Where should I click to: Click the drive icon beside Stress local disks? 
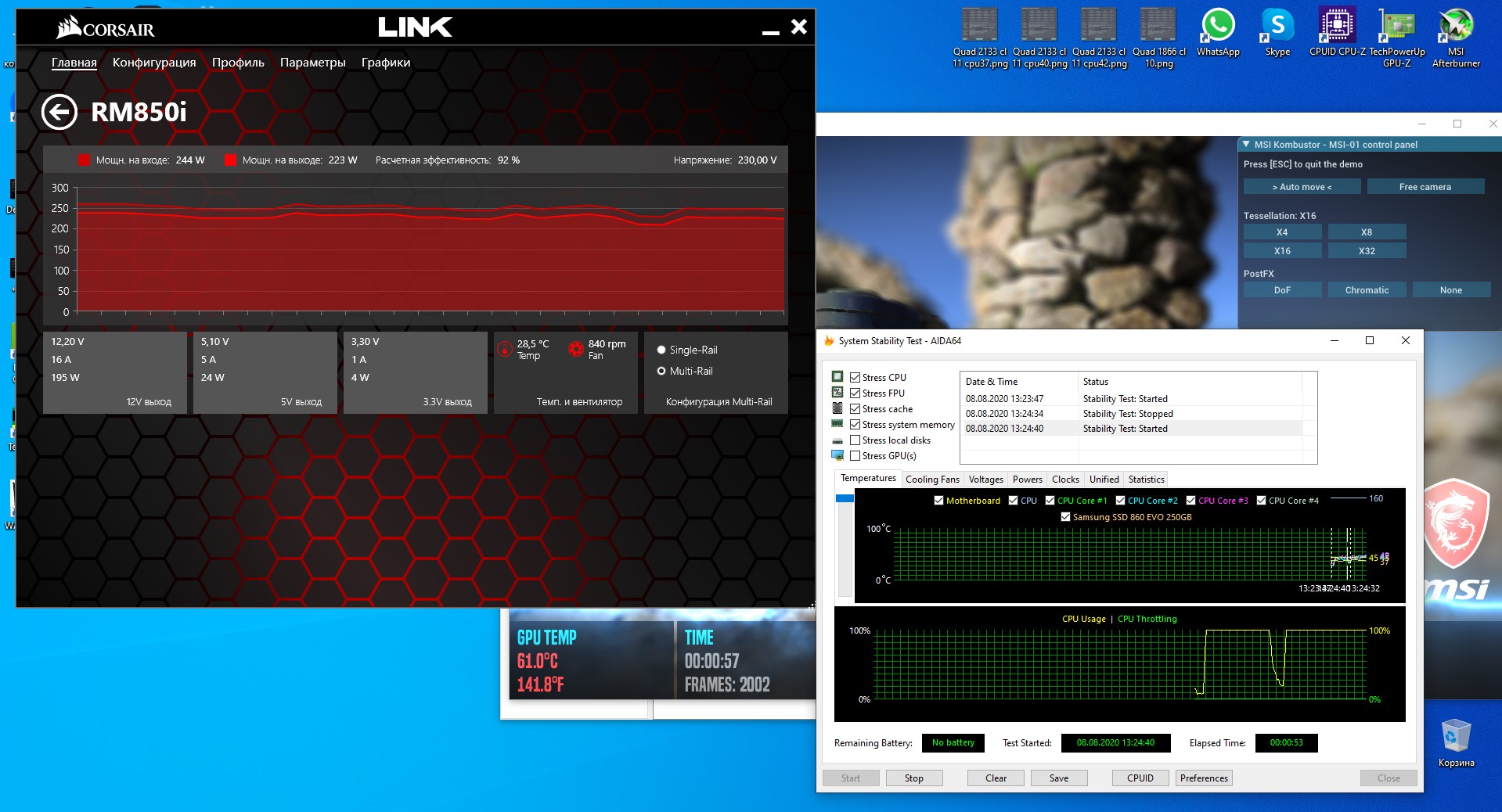tap(837, 440)
